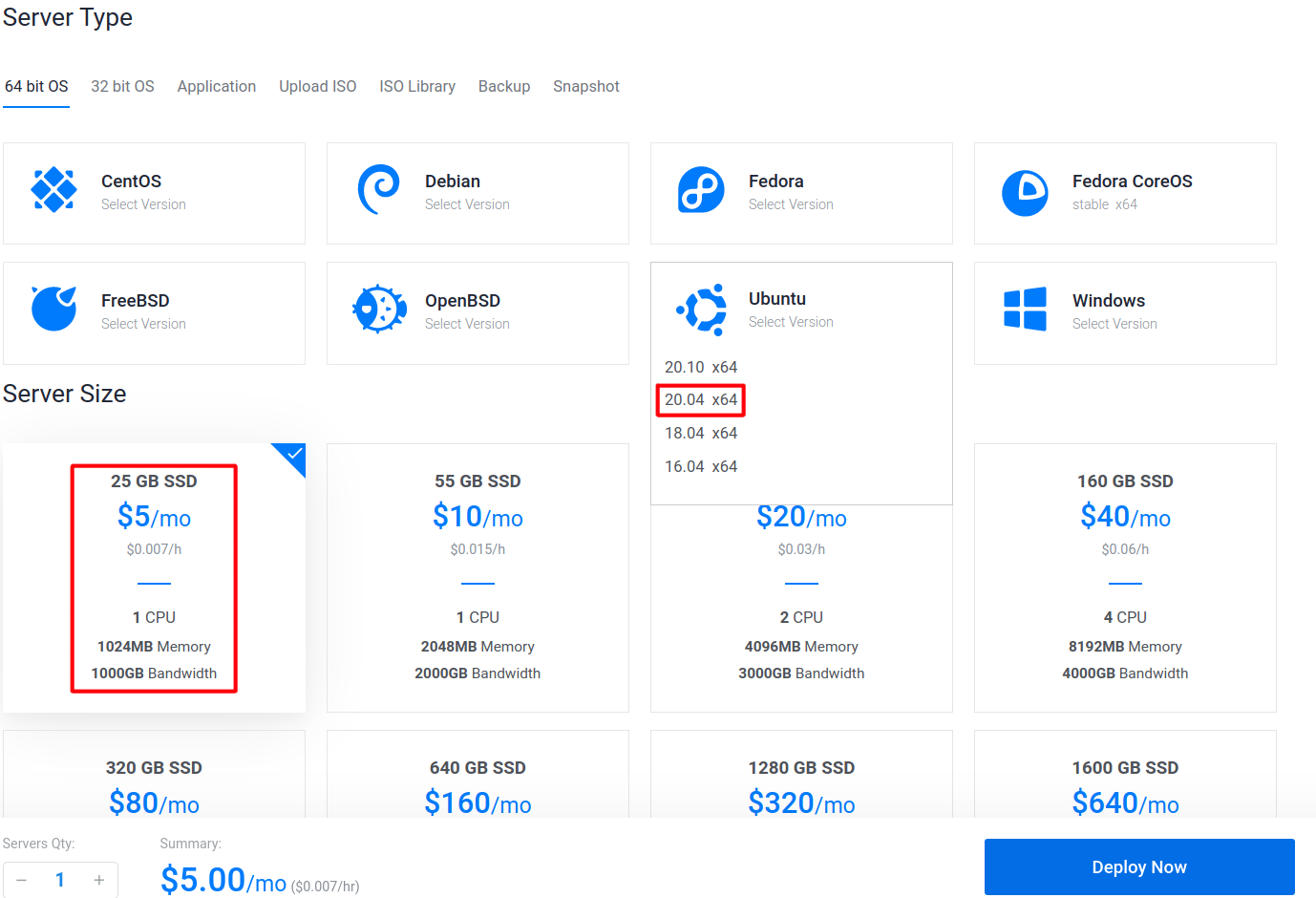Click the $5.00/mo summary price
The image size is (1316, 898).
[223, 880]
